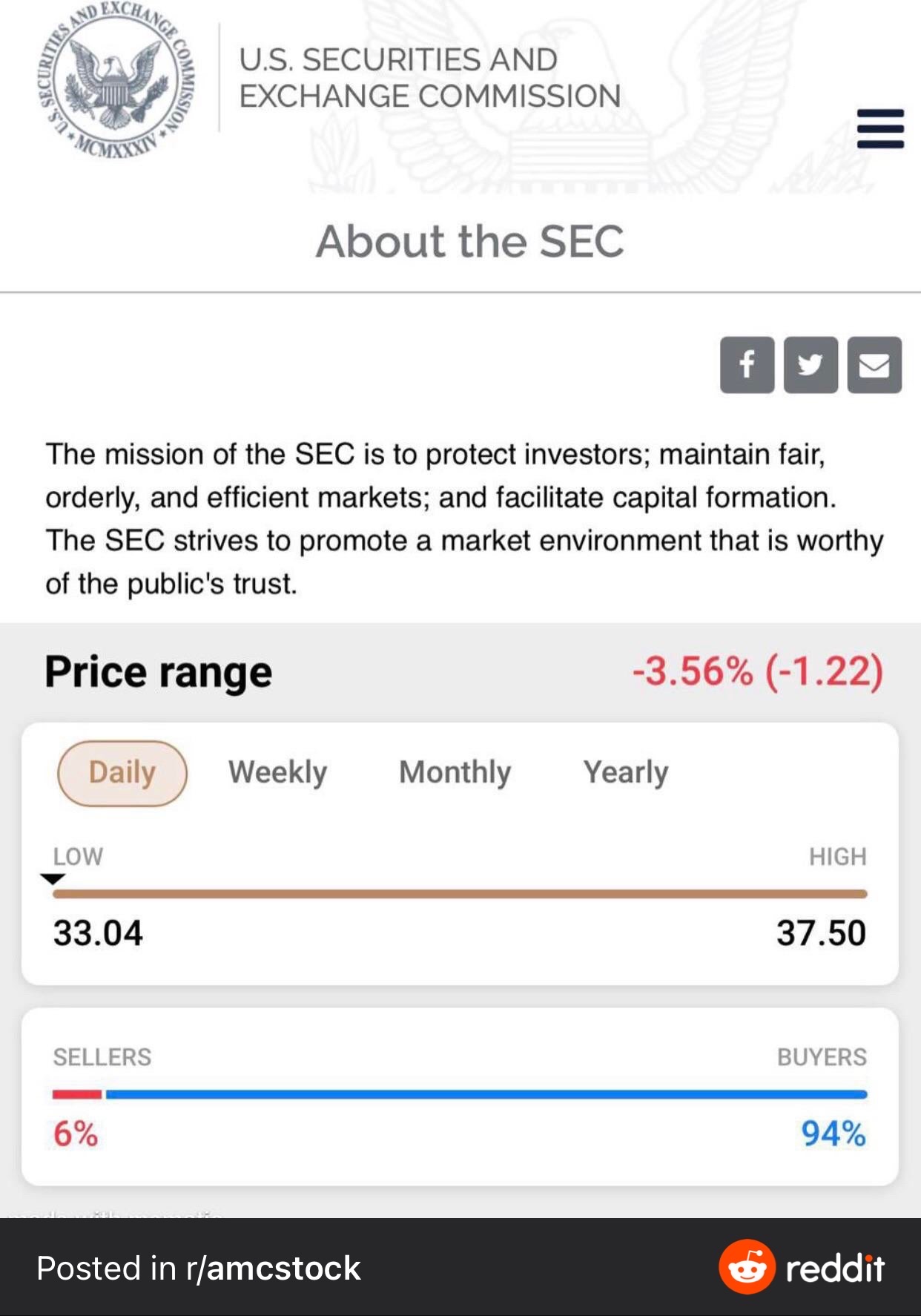Click the black low-price marker triangle
Viewport: 921px width, 1316px height.
click(x=53, y=879)
